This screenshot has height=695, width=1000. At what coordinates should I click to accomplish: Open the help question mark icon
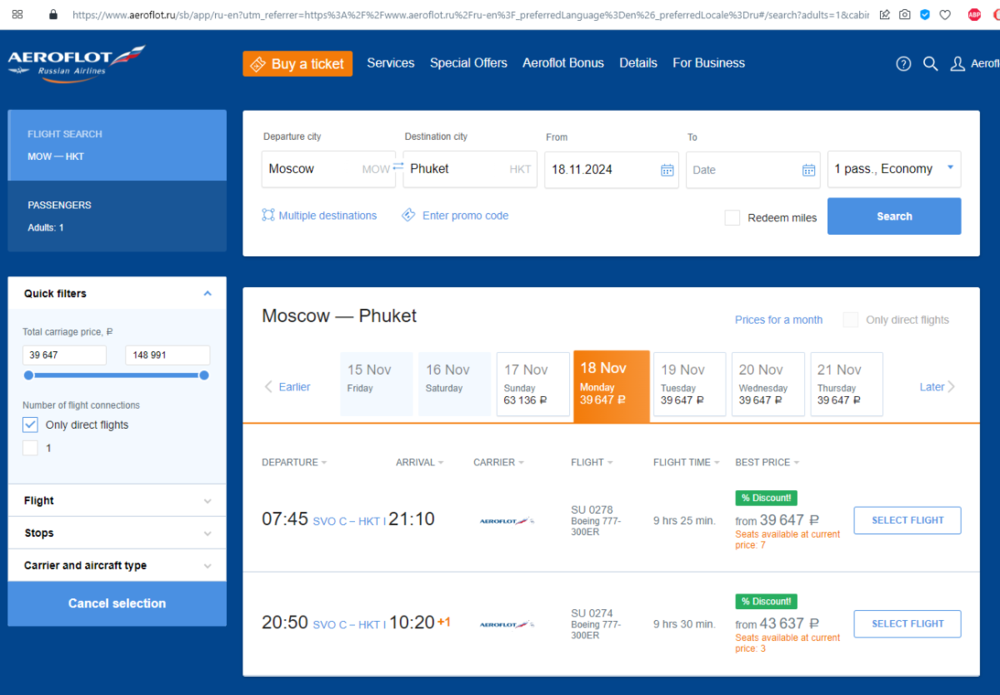[903, 64]
